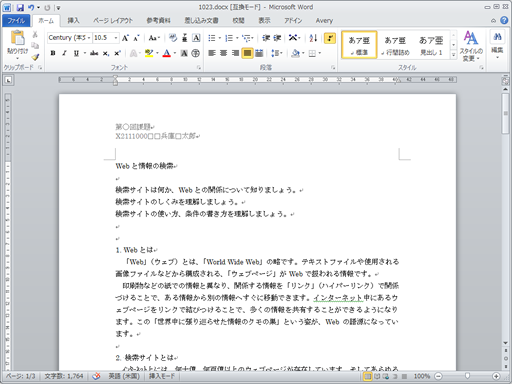Screen dimensions: 512x384
Task: Select the 見出し 1 heading style
Action: pos(431,45)
